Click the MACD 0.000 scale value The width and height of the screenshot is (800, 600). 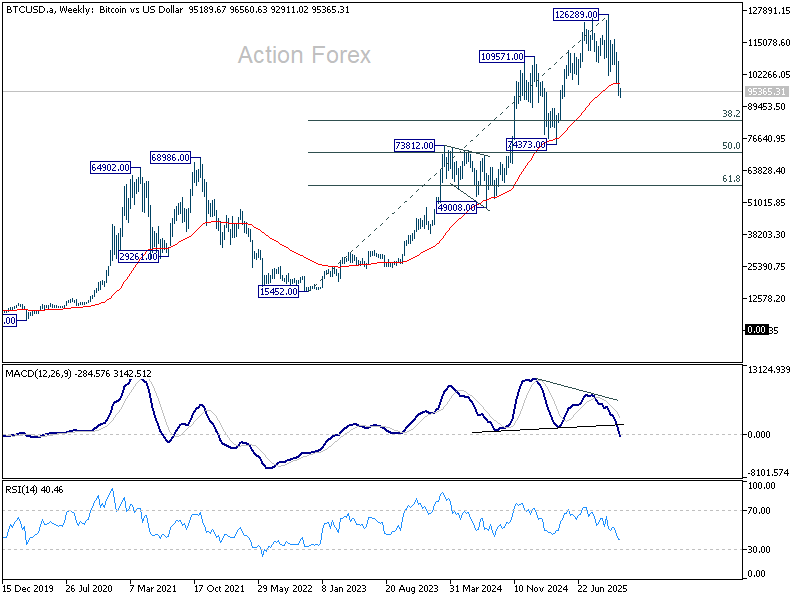click(759, 435)
